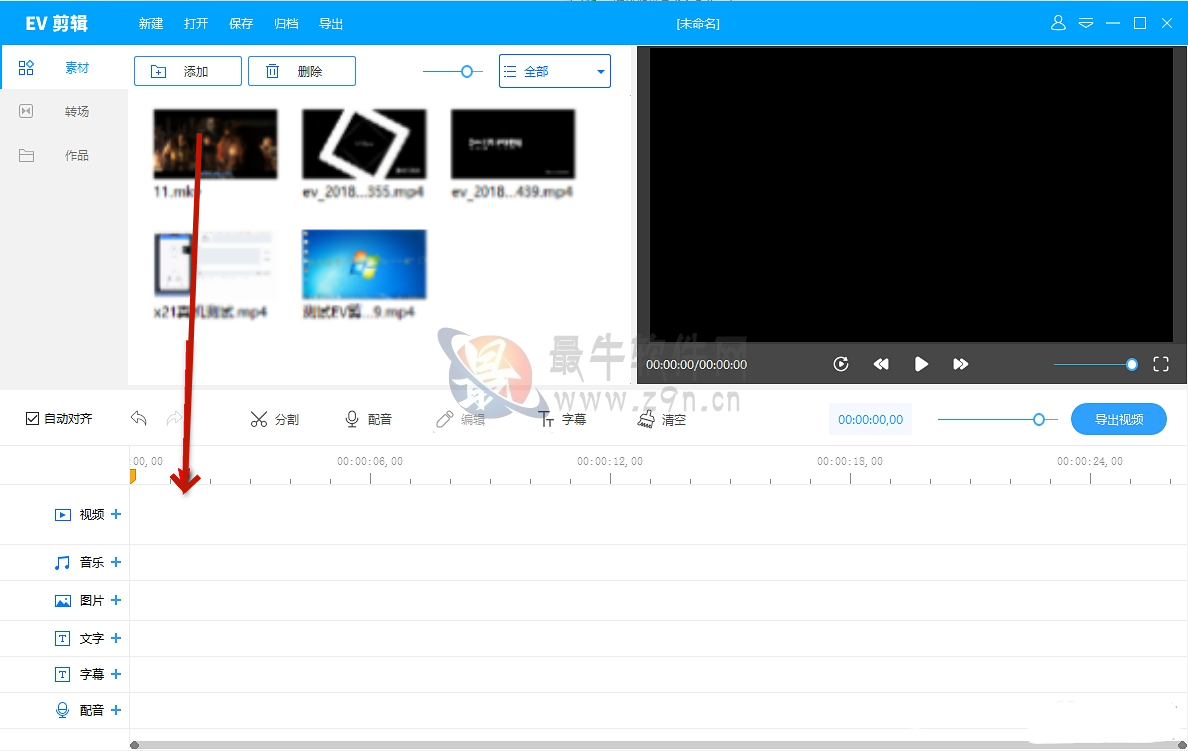Open the title bar dropdown menu icon
Viewport: 1188px width, 751px height.
pos(1086,23)
